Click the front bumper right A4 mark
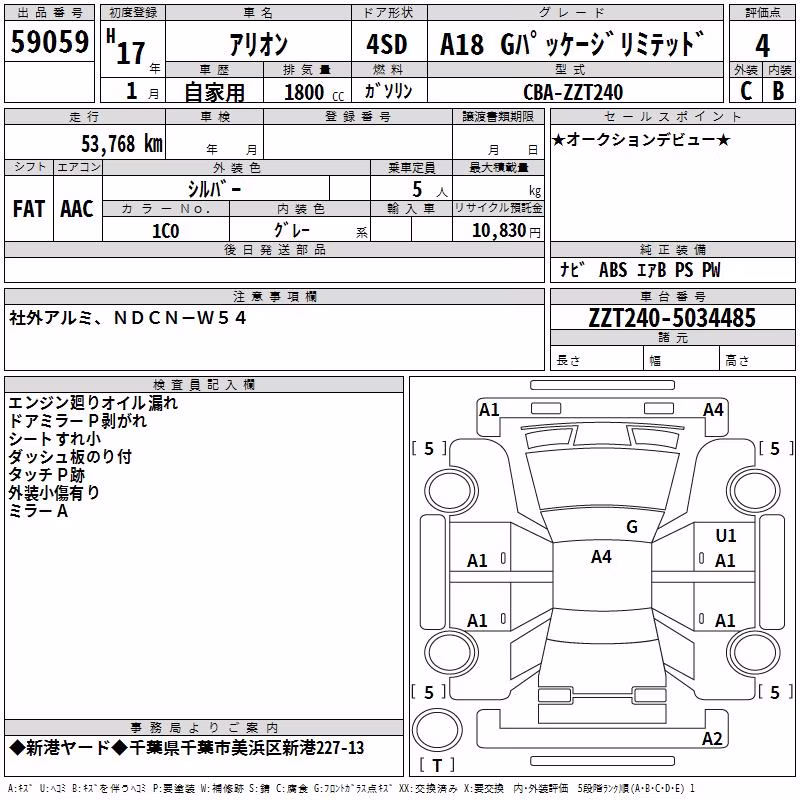This screenshot has width=800, height=800. (x=713, y=410)
